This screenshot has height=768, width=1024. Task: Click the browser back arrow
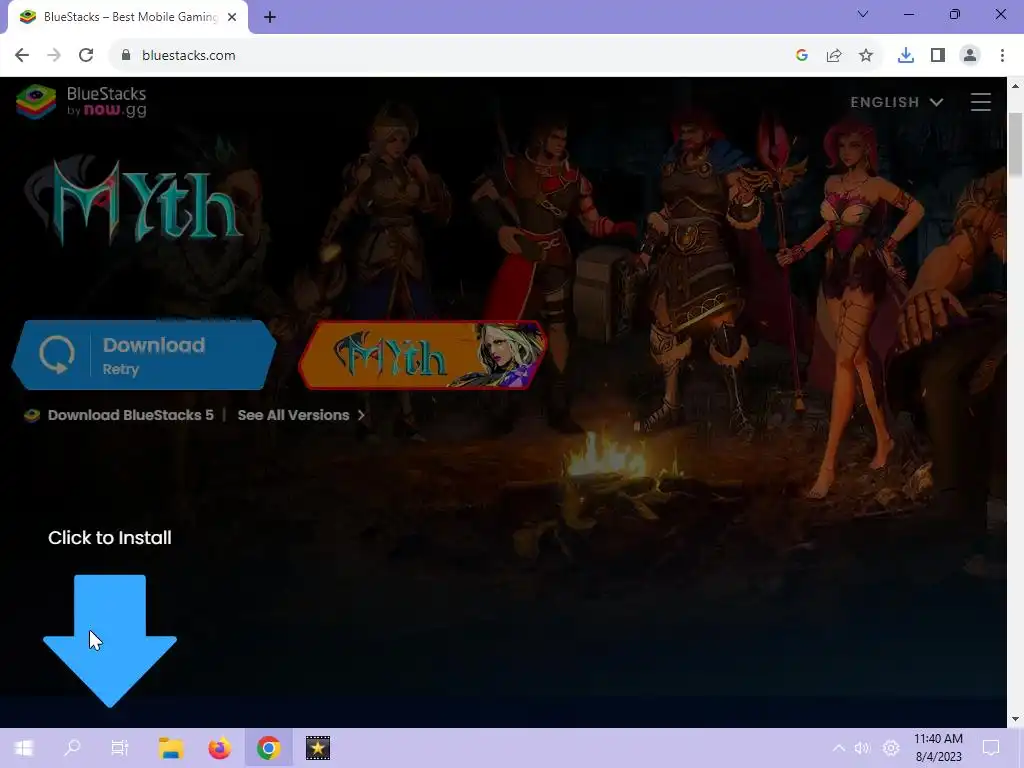click(22, 56)
